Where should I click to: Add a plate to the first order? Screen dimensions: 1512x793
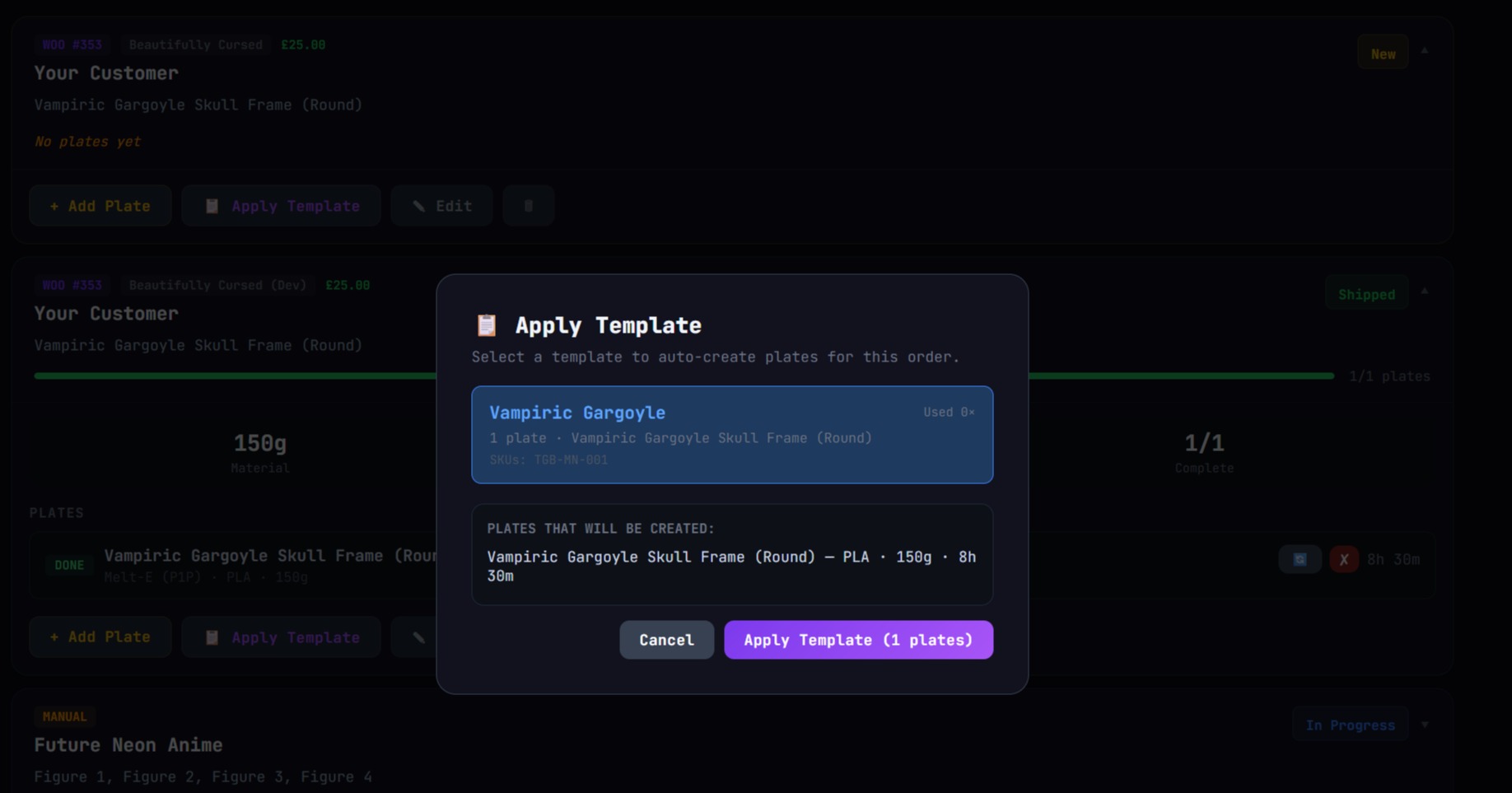(100, 206)
